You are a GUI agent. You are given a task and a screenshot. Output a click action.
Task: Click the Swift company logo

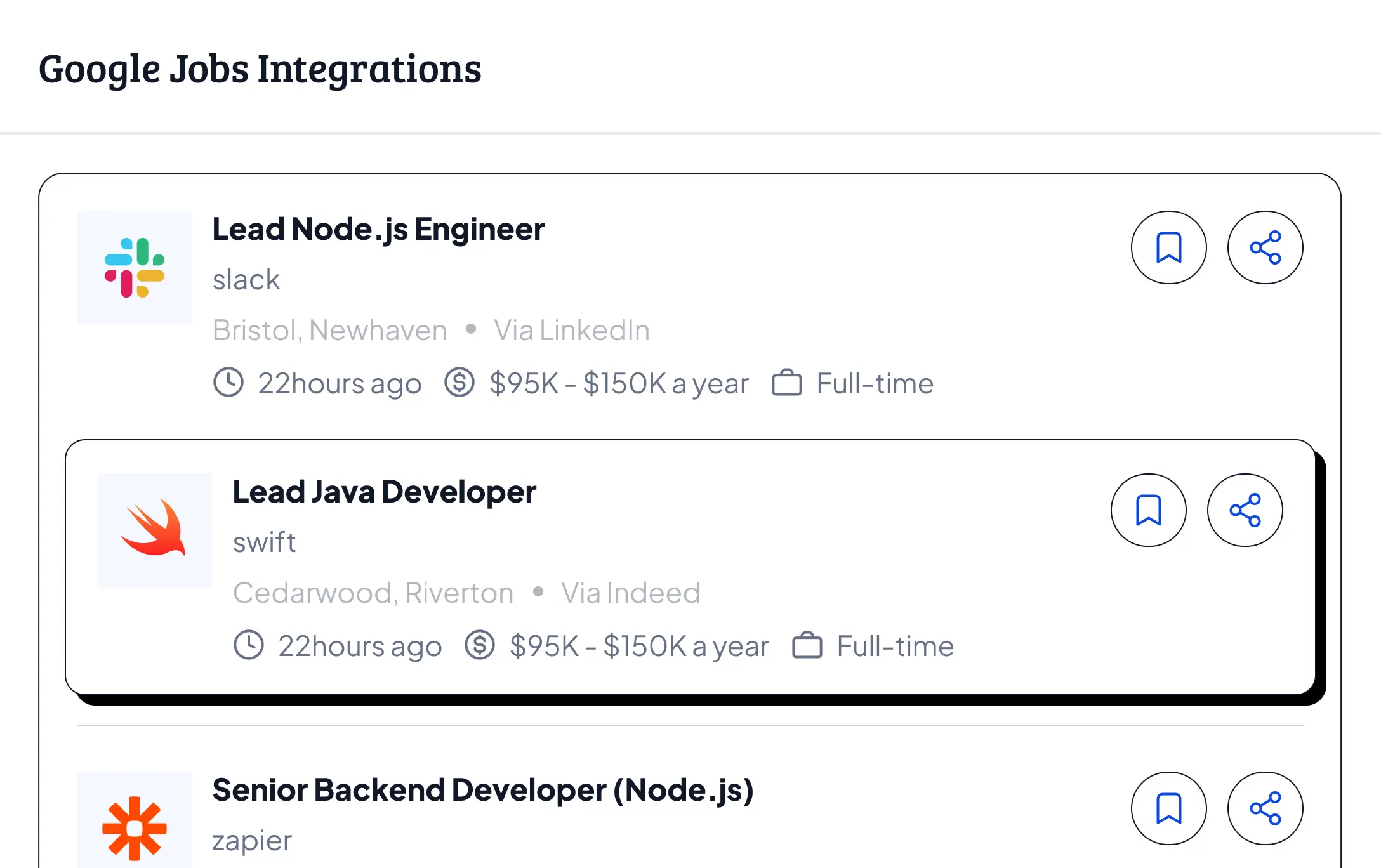[x=154, y=530]
